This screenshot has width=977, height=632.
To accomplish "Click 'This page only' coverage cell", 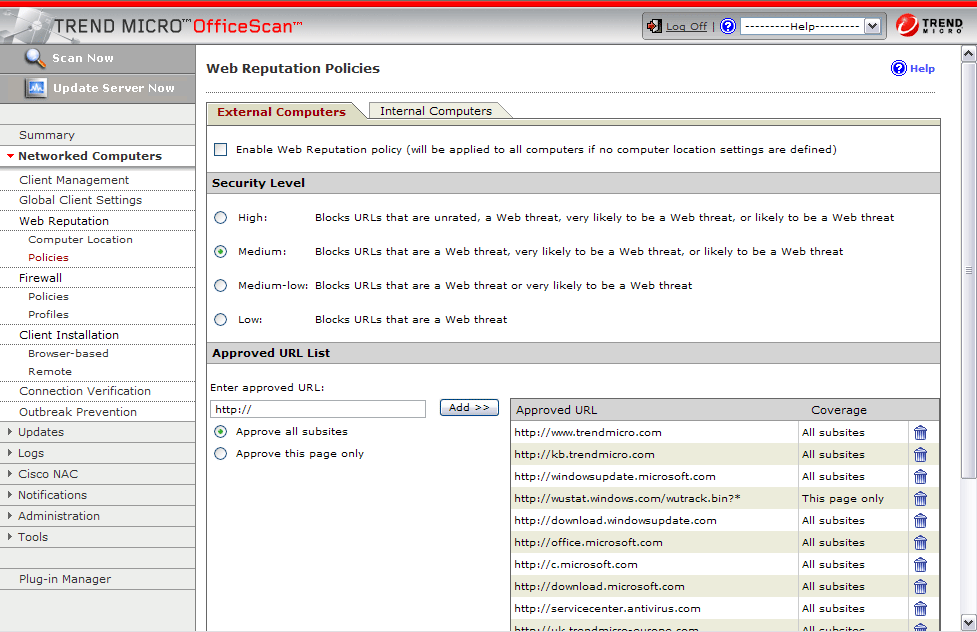I will [842, 499].
